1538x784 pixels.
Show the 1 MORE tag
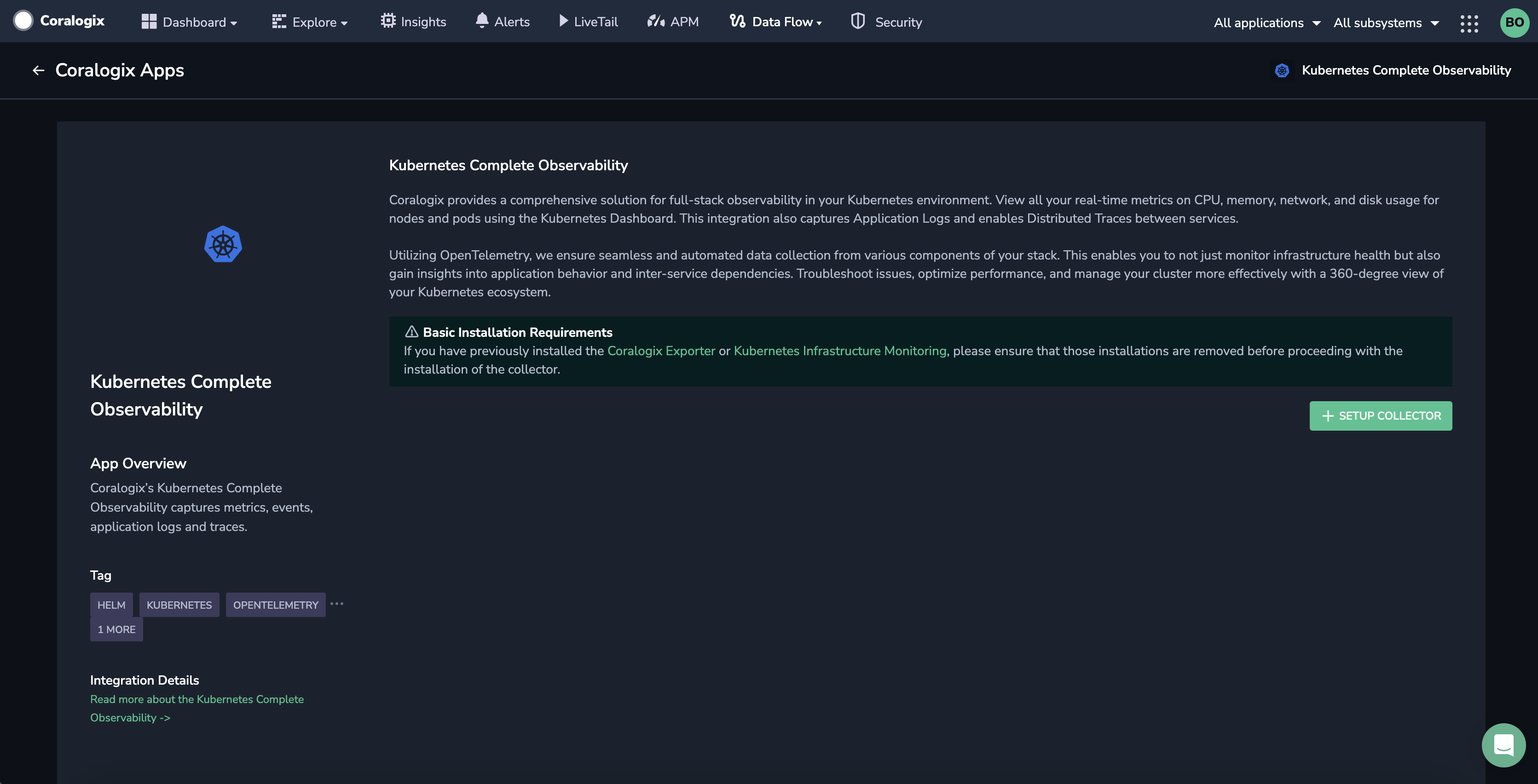(x=116, y=629)
